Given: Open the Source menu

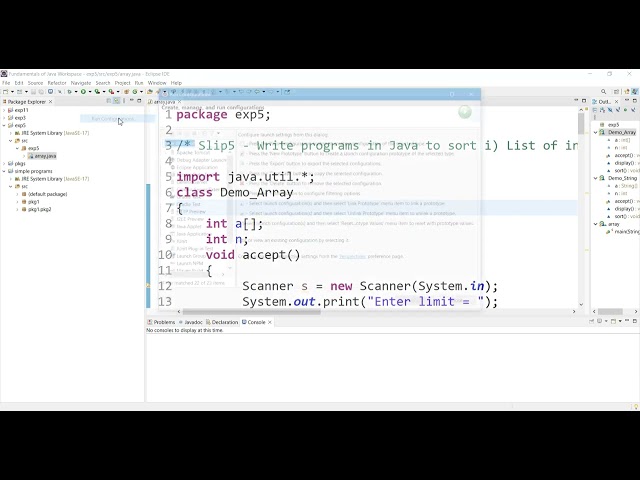Looking at the screenshot, I should click(35, 83).
